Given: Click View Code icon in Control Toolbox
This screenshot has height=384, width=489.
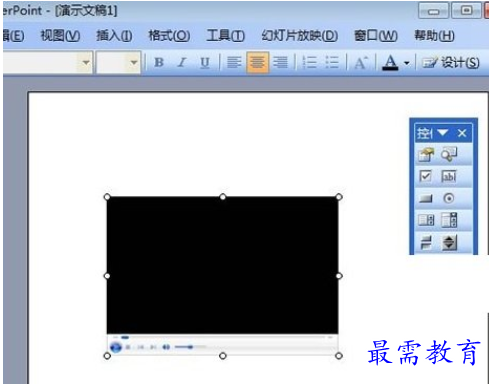Looking at the screenshot, I should point(449,154).
